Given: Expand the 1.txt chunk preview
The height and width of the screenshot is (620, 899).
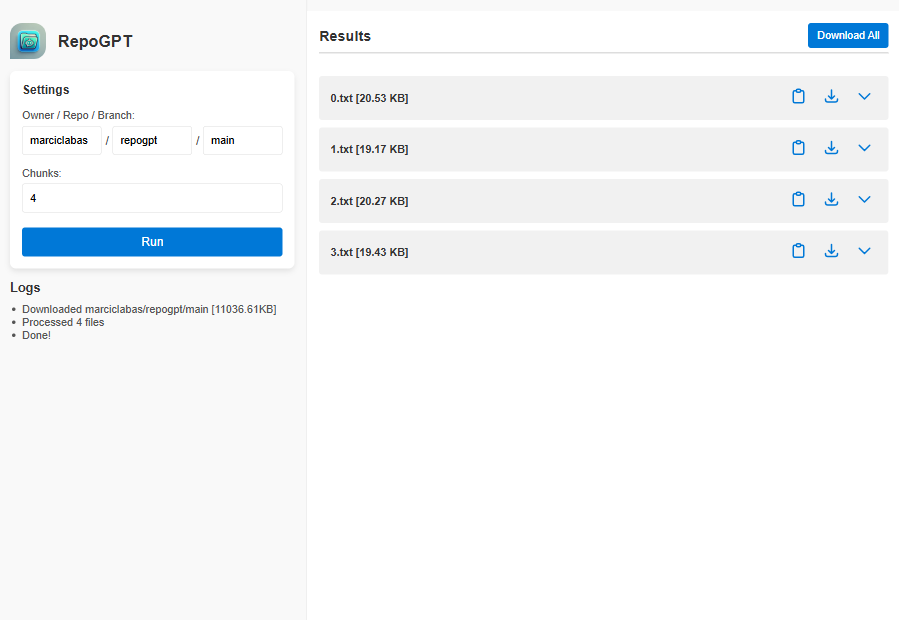Looking at the screenshot, I should [864, 148].
